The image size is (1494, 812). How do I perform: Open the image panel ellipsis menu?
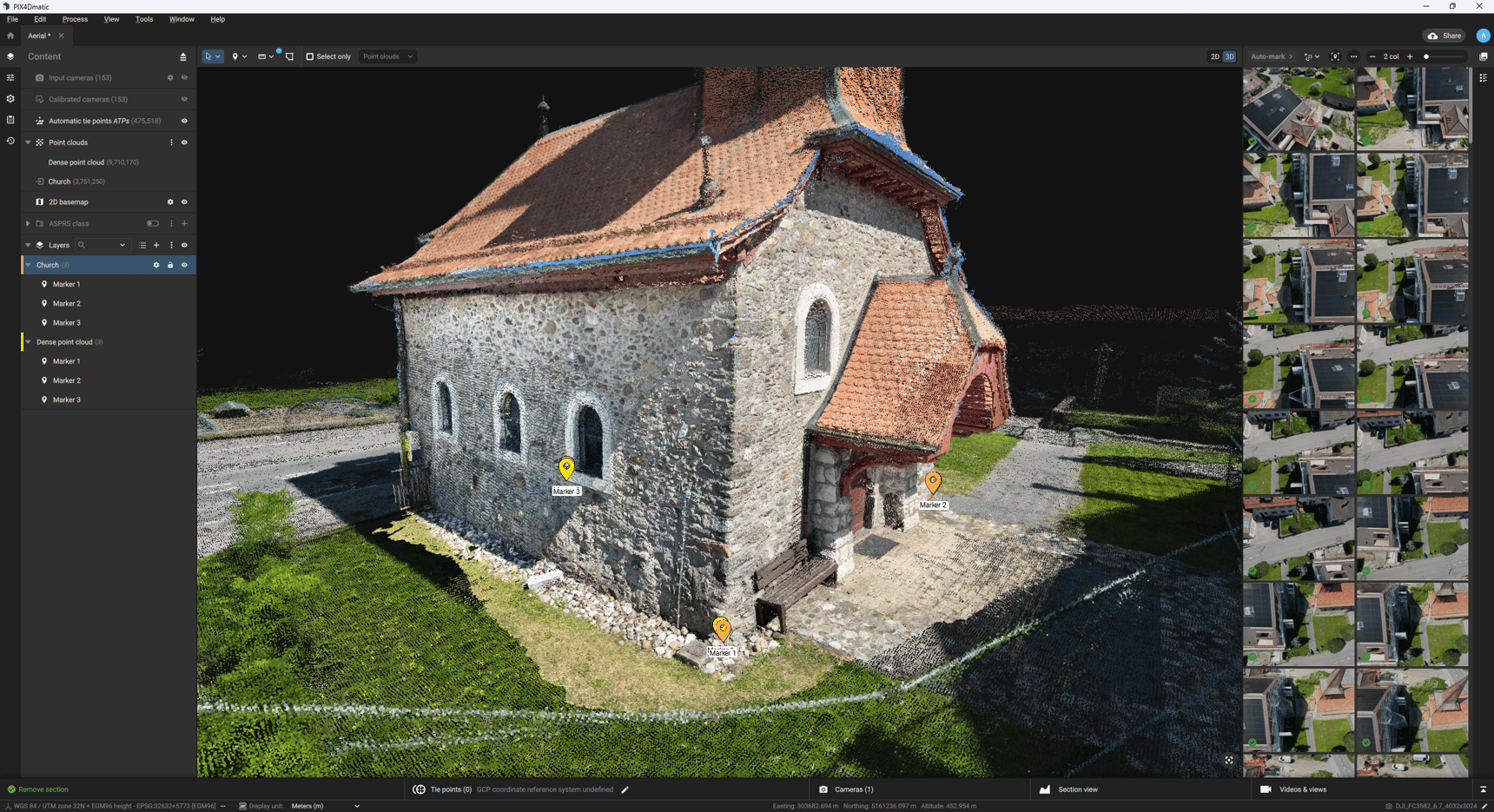tap(1353, 56)
